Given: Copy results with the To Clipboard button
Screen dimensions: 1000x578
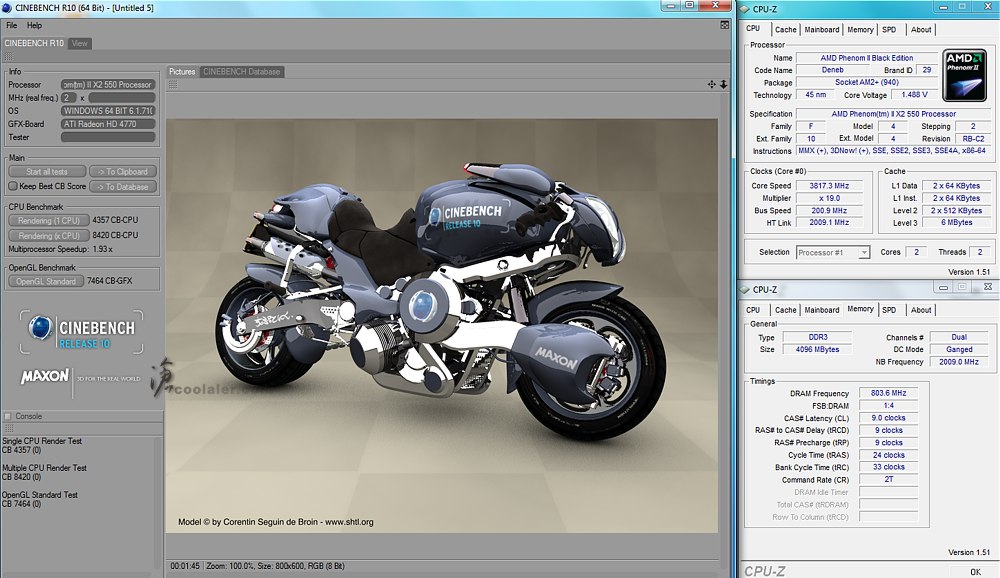Looking at the screenshot, I should pyautogui.click(x=123, y=172).
